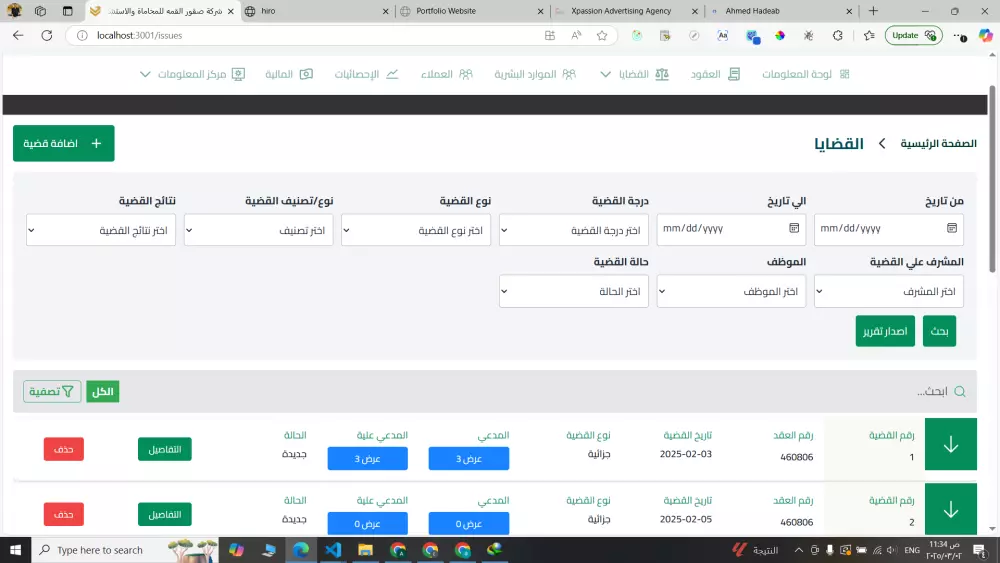Click the browser back arrow
1000x563 pixels.
click(18, 36)
